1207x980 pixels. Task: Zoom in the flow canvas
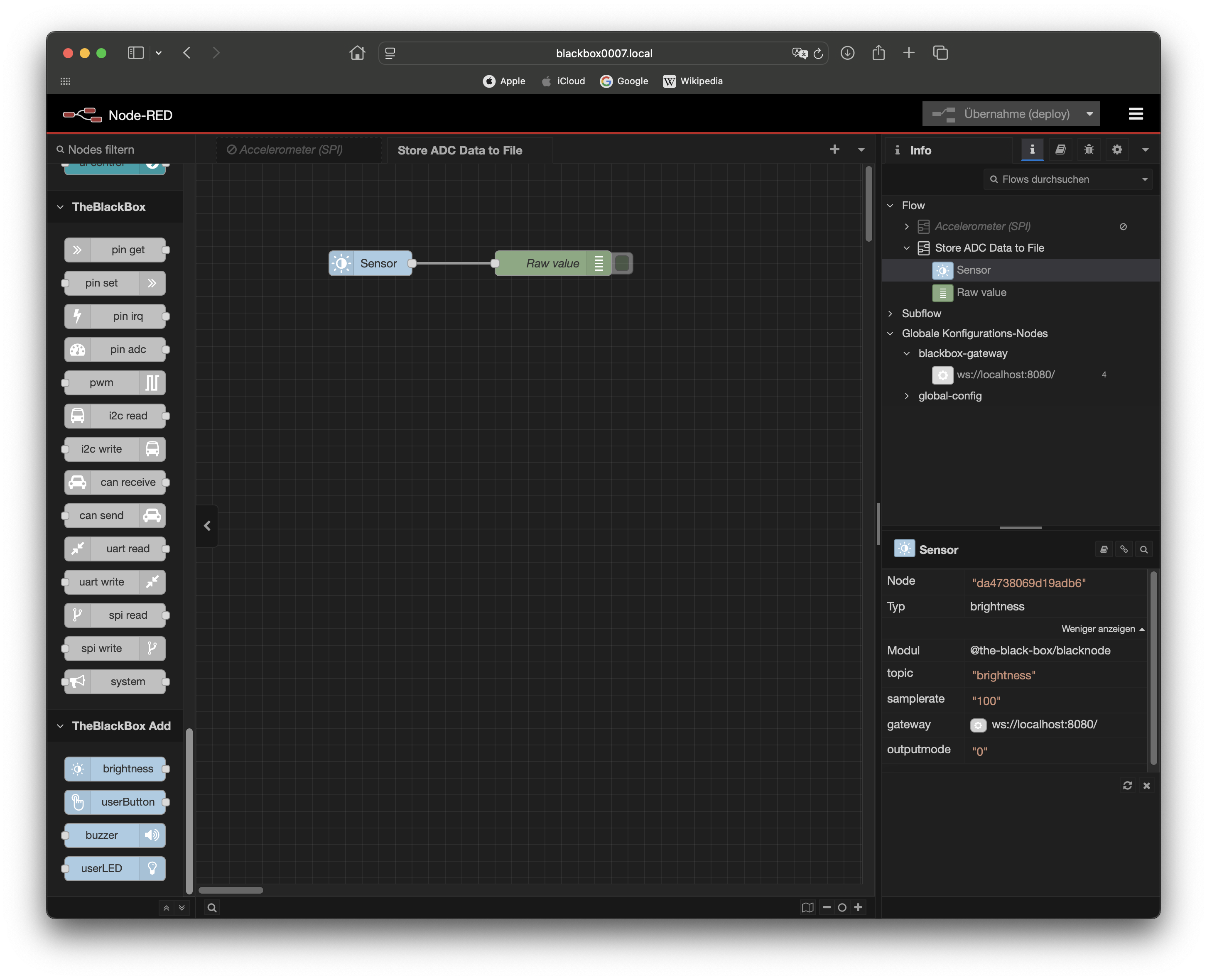858,907
